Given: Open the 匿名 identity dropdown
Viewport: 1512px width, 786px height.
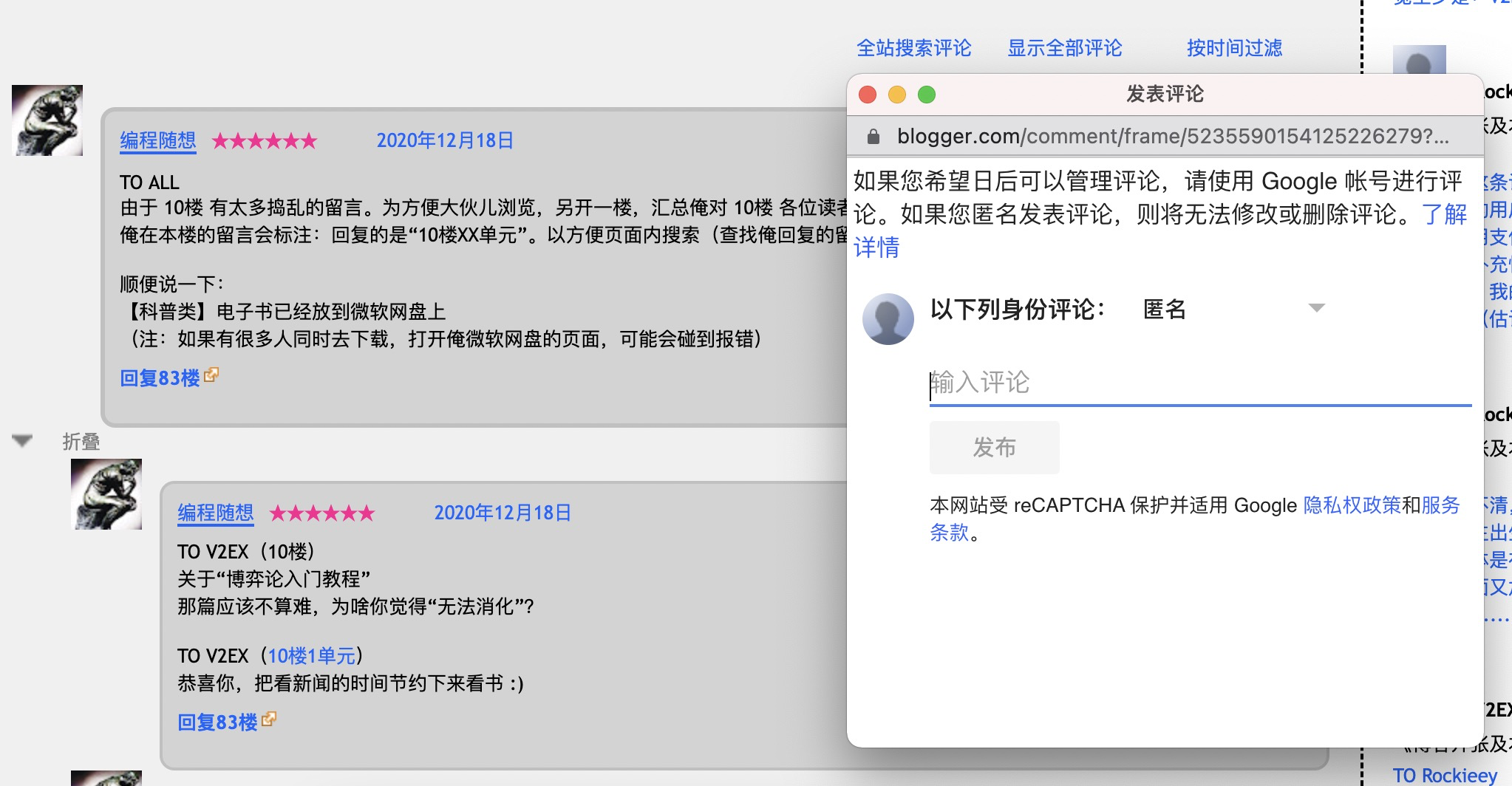Looking at the screenshot, I should (1317, 310).
